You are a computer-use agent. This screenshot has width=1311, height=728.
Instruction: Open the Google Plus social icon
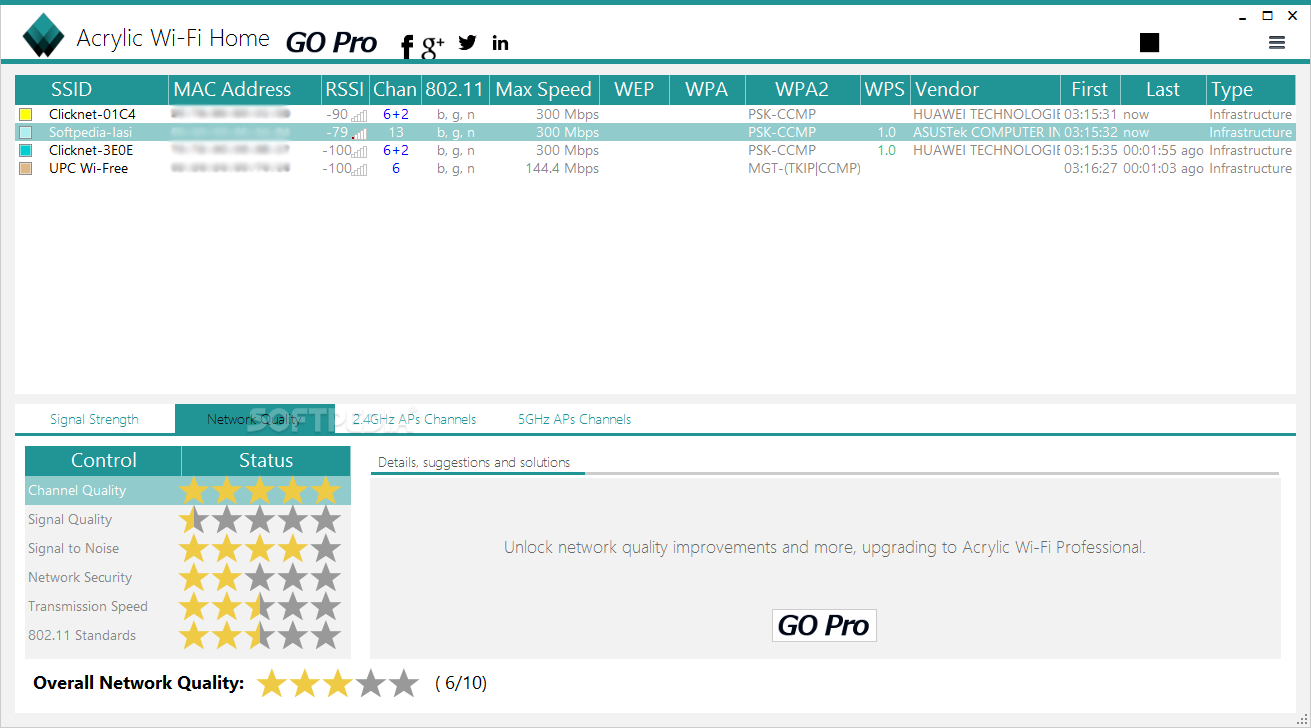point(433,44)
